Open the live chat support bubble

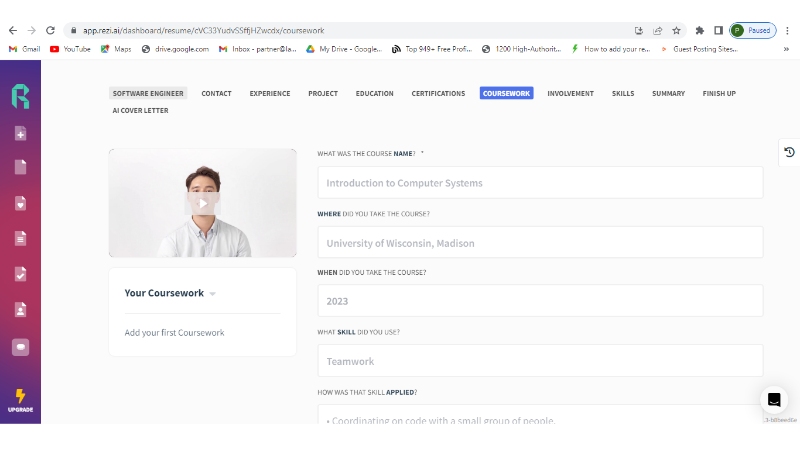click(773, 400)
